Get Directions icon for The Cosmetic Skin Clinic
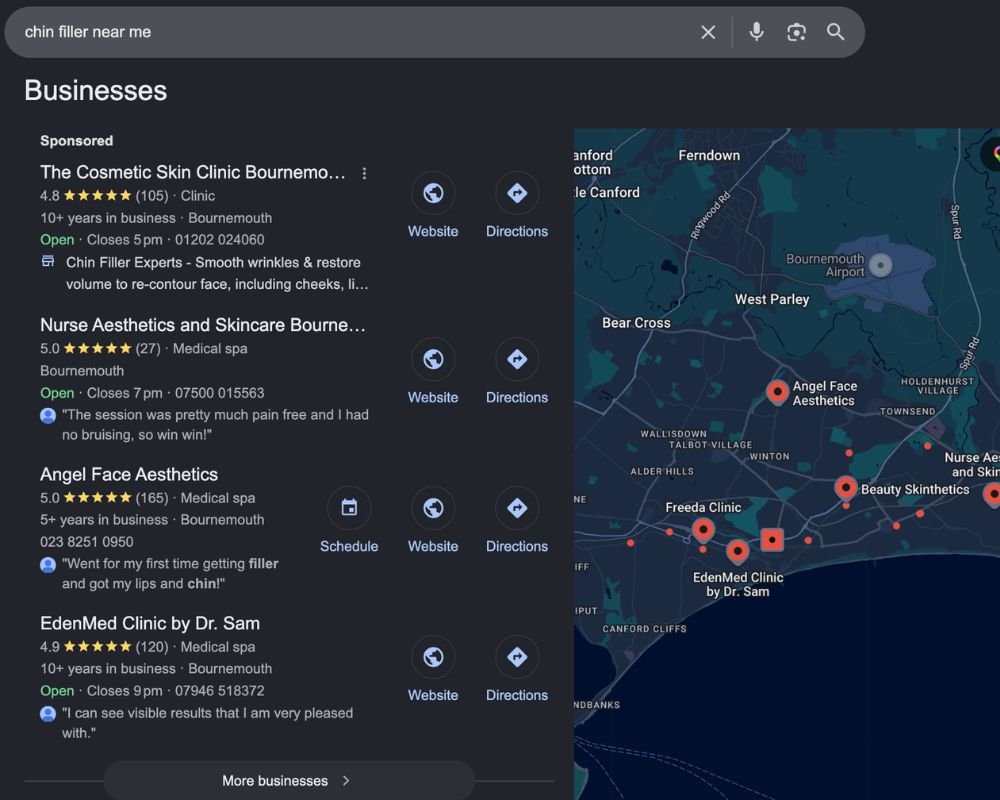 (x=517, y=193)
